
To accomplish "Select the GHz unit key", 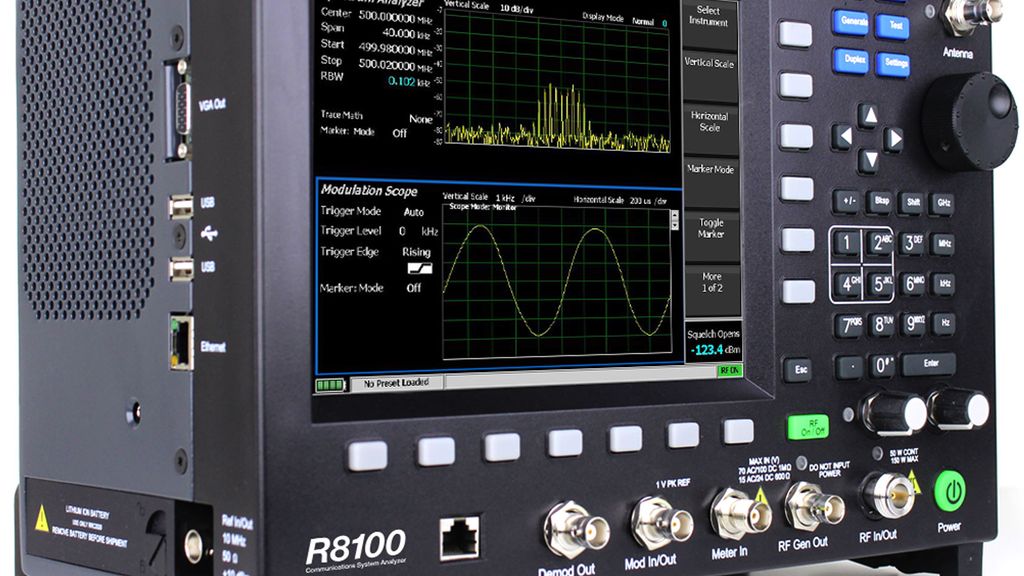I will point(943,204).
